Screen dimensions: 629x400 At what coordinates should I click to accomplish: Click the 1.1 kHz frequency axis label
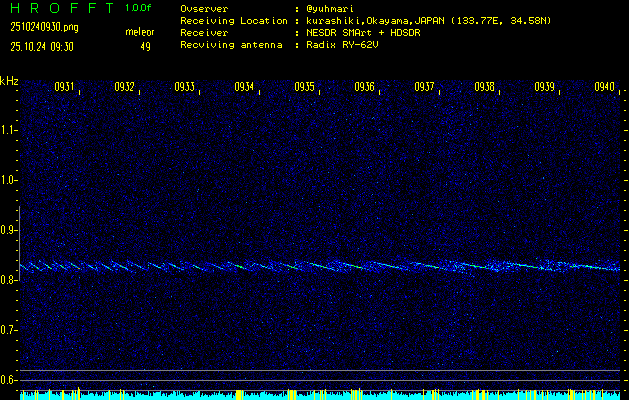pos(9,130)
